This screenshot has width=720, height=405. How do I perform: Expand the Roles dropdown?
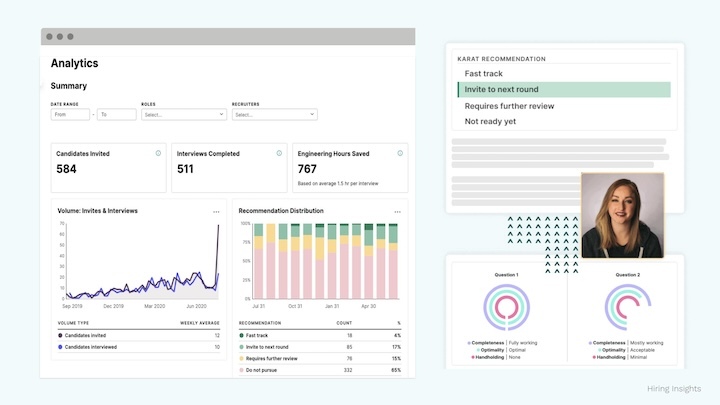[183, 115]
